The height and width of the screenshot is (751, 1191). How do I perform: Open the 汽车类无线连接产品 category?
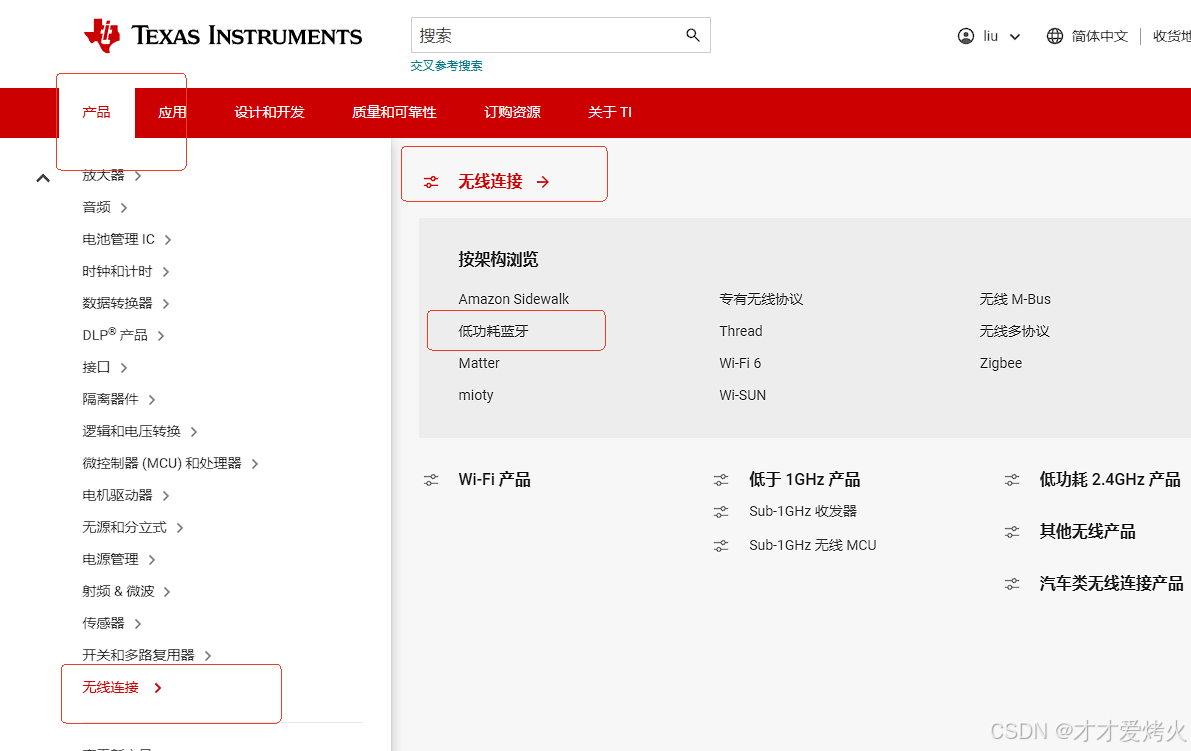coord(1111,584)
